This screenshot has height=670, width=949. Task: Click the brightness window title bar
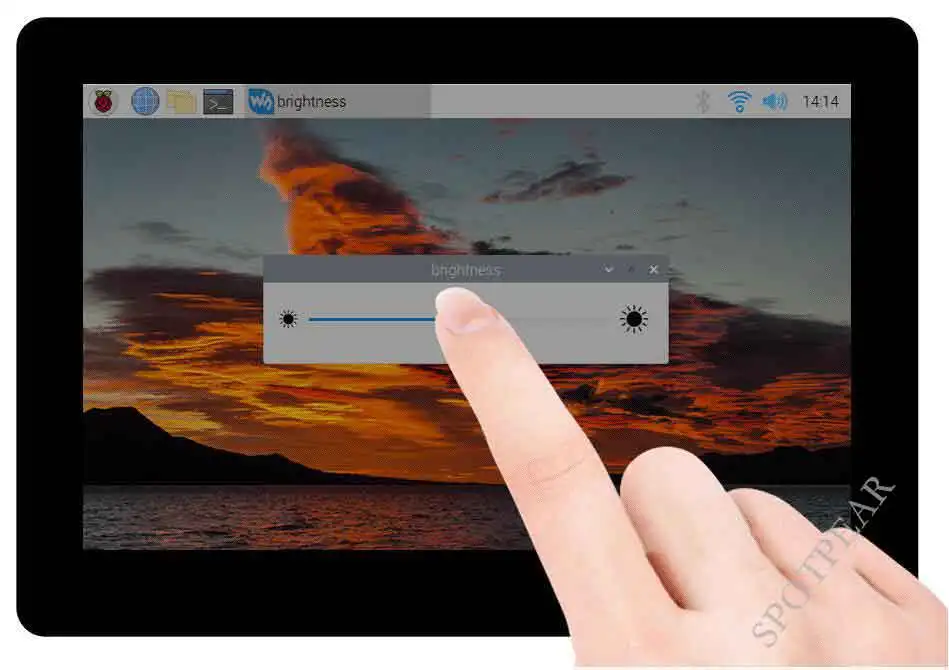360,270
